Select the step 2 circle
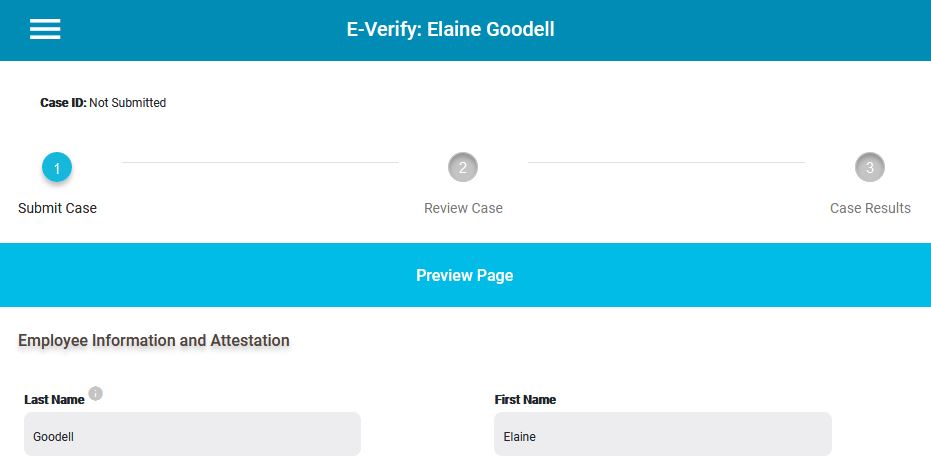The width and height of the screenshot is (931, 474). pos(463,168)
